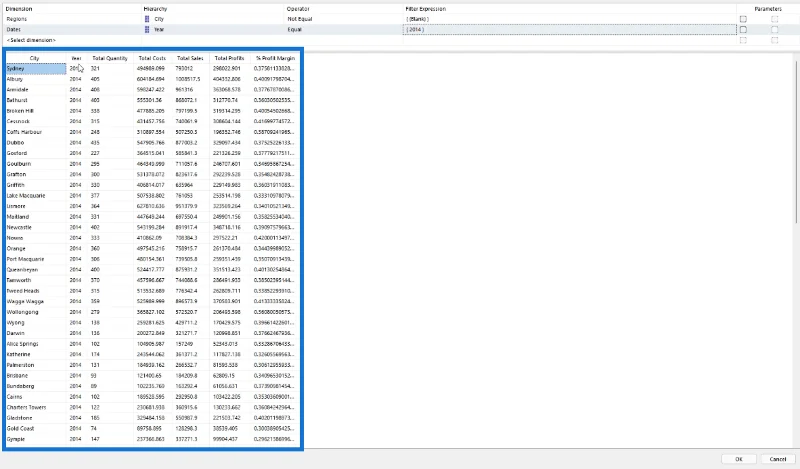Select the Brisbane city cell
800x469 pixels.
(x=36, y=376)
